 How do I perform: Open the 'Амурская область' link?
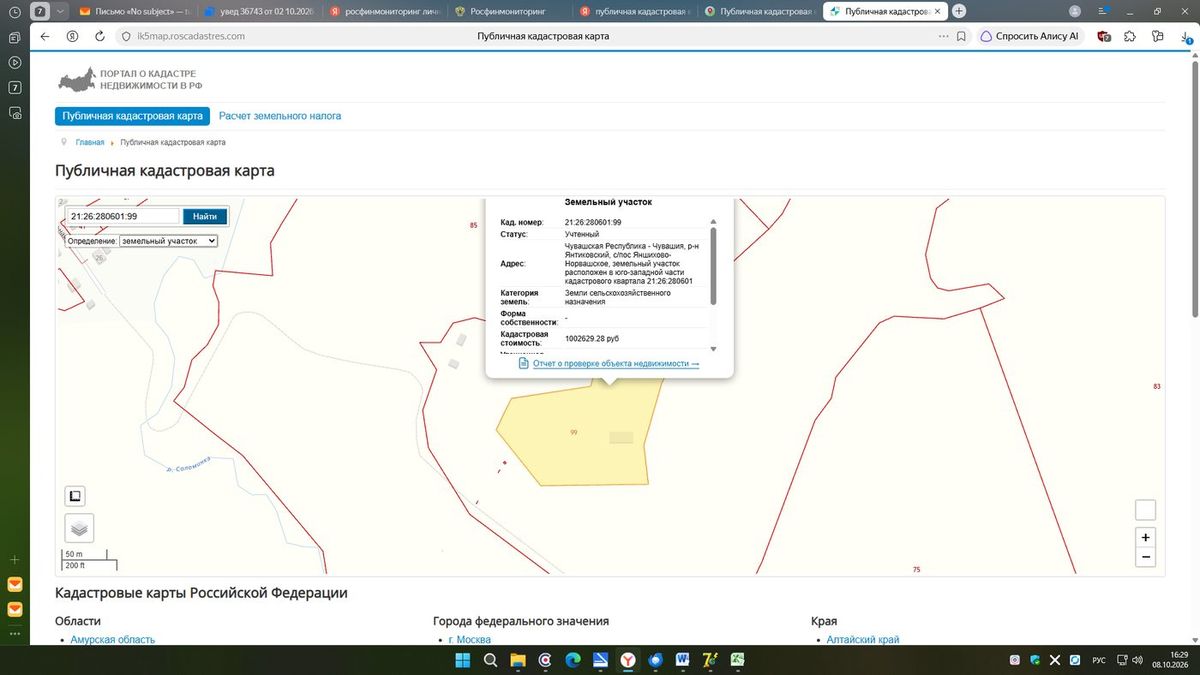click(x=113, y=640)
